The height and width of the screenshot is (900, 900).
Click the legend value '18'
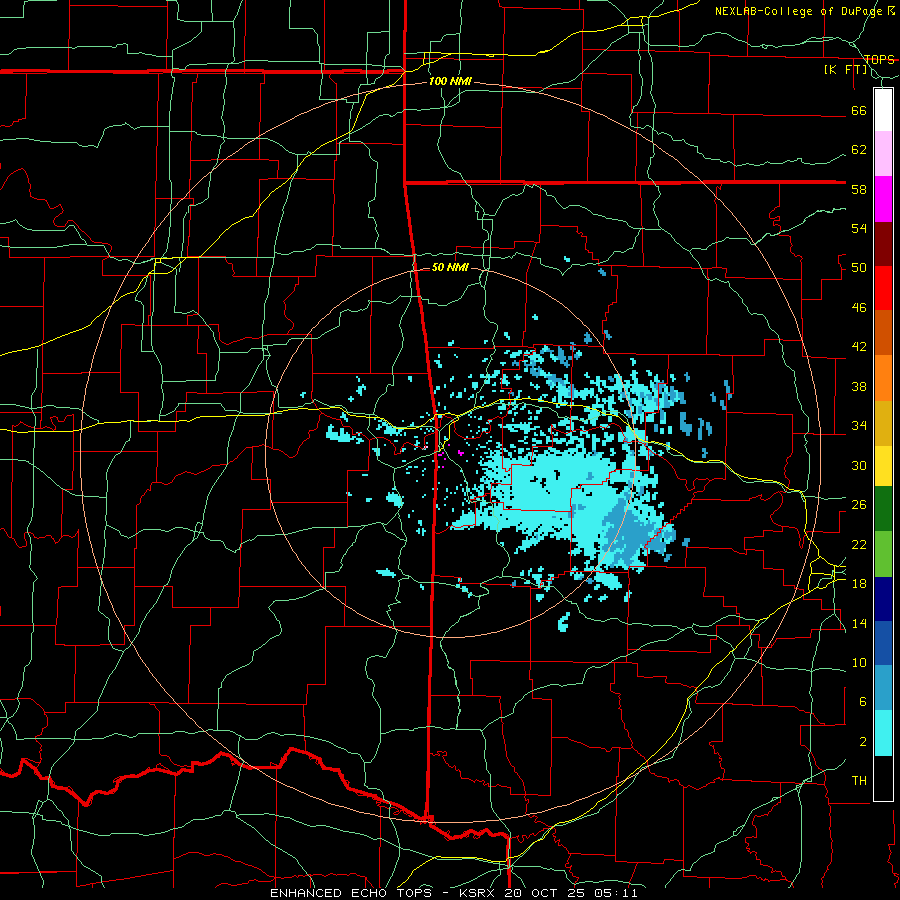click(859, 584)
